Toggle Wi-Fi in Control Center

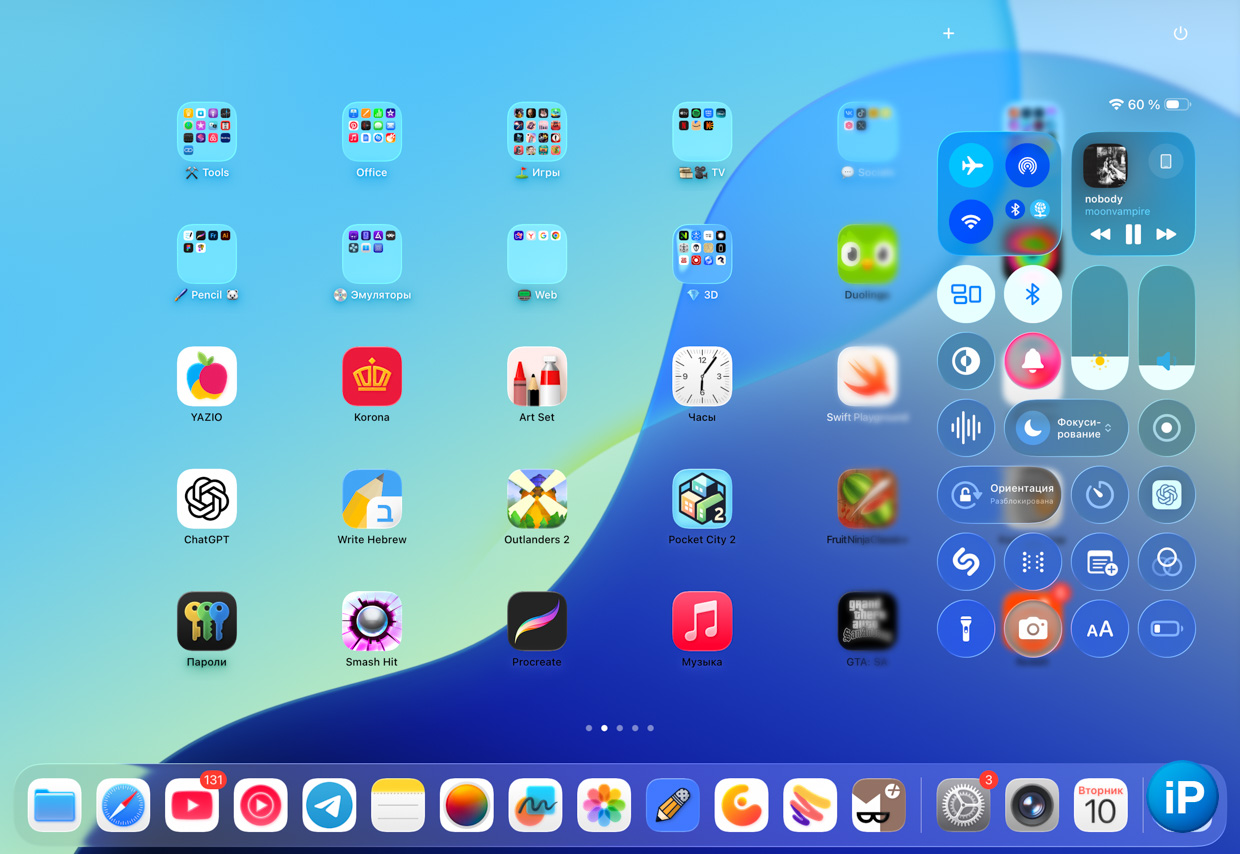(x=971, y=222)
